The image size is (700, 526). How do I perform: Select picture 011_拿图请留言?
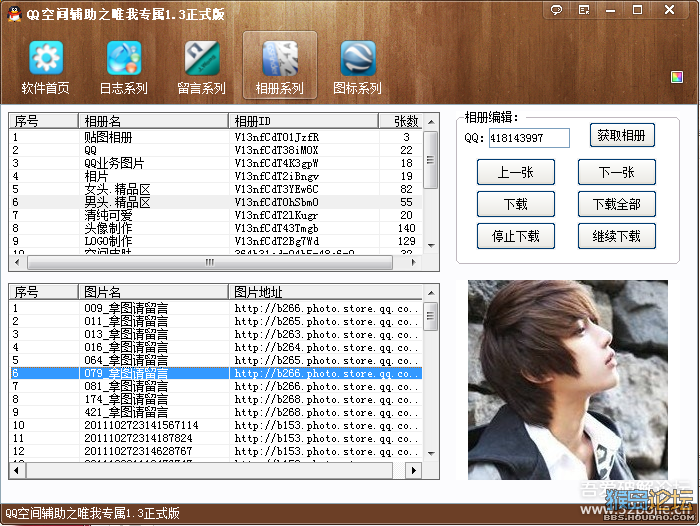[x=216, y=321]
